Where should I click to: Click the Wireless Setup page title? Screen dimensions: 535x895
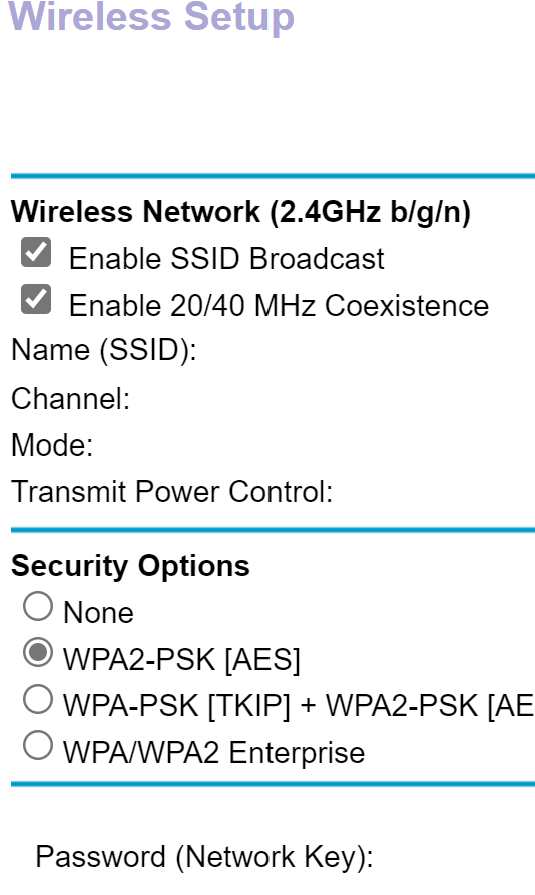pos(151,16)
